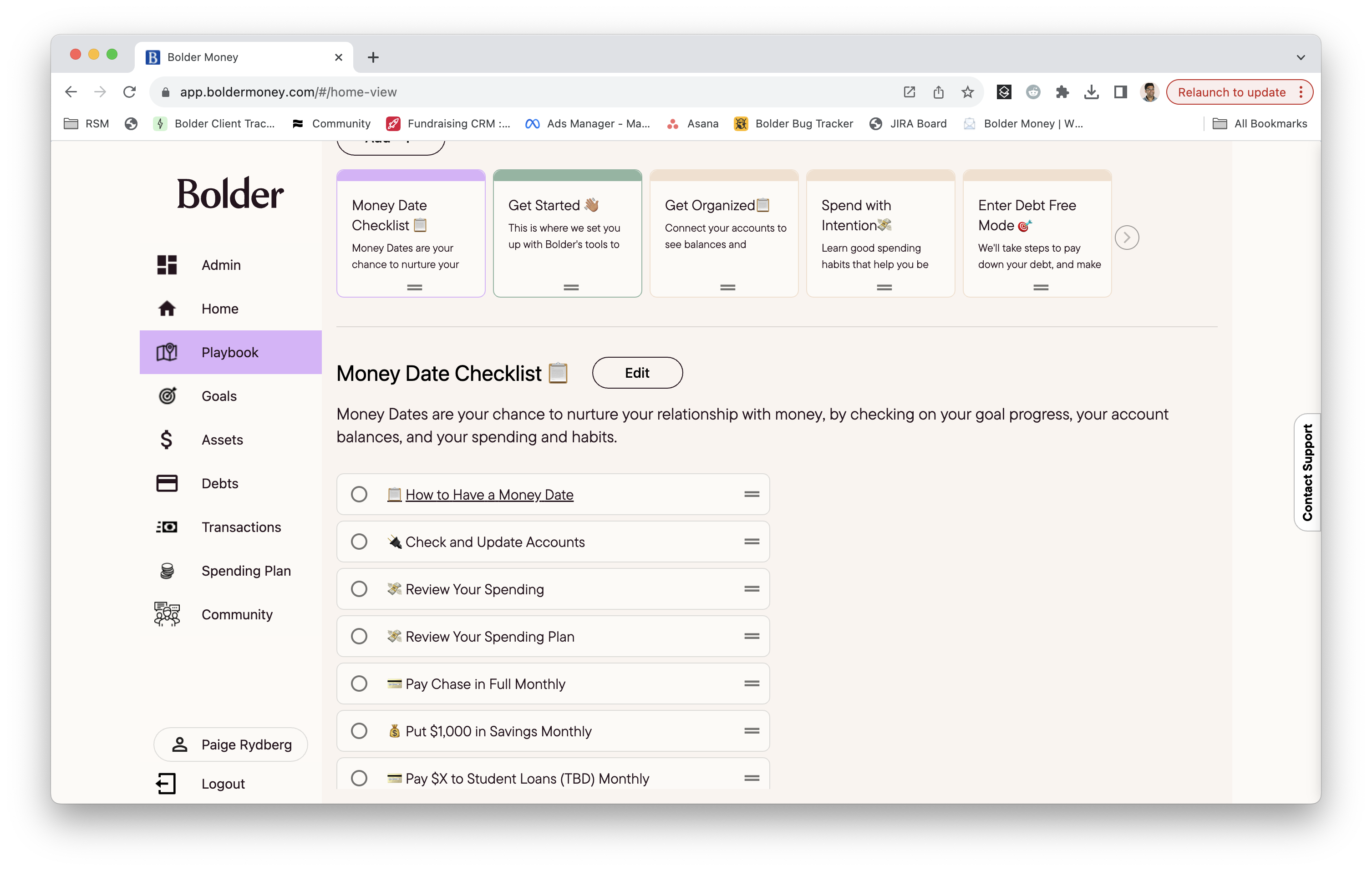Open the tab search dropdown chevron
This screenshot has width=1372, height=871.
tap(1300, 57)
